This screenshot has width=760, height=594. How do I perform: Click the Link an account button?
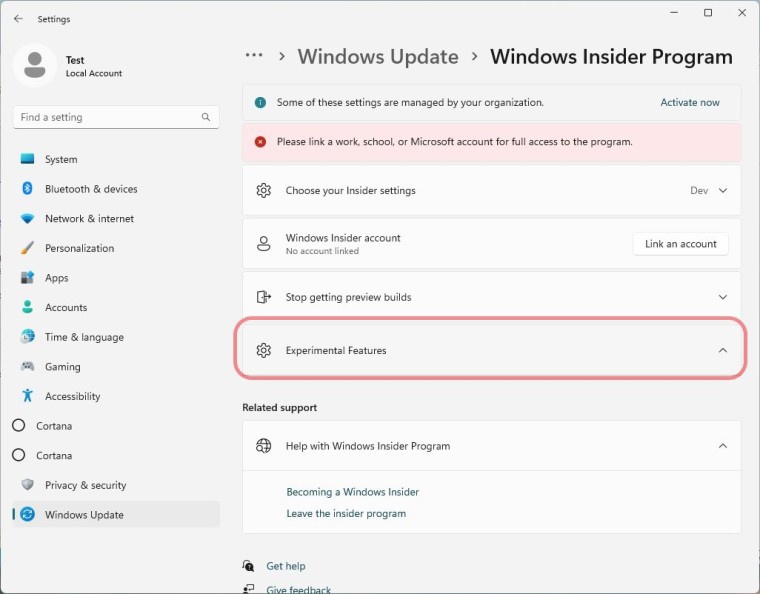(x=680, y=244)
